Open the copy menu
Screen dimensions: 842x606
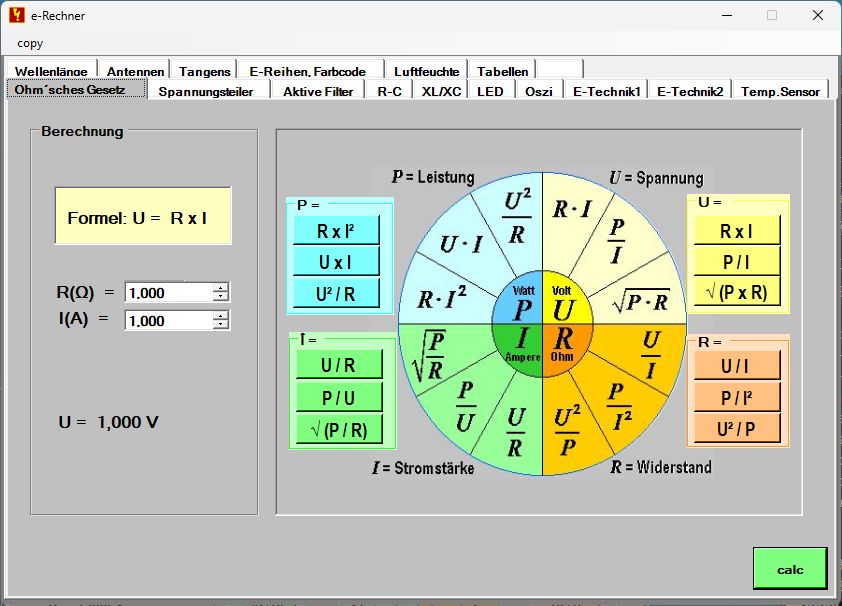(30, 43)
